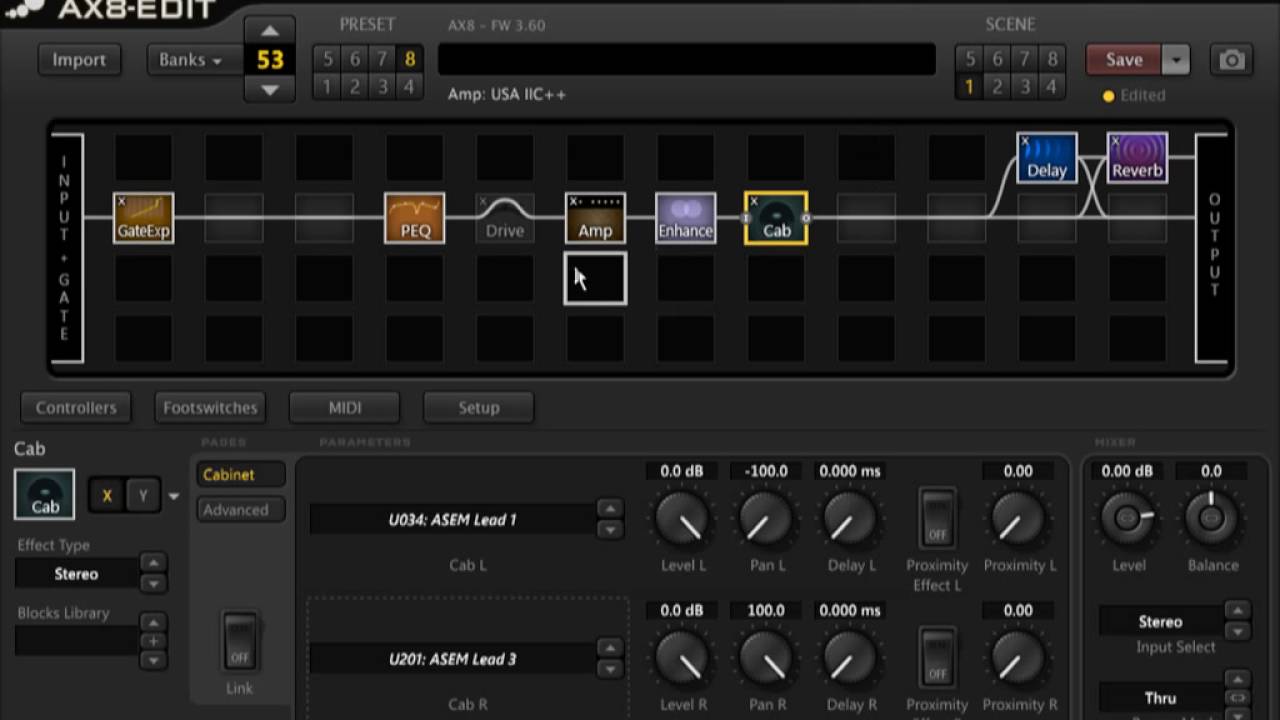Open the Setup tab
The width and height of the screenshot is (1280, 720).
coord(479,407)
